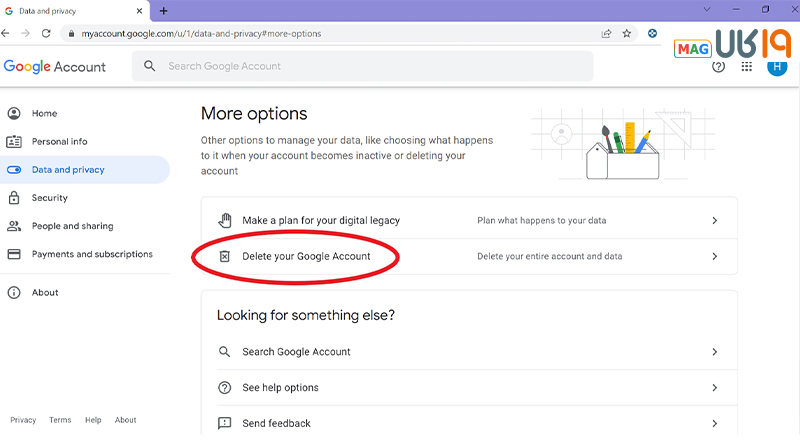Open the browser extension icon

[652, 34]
